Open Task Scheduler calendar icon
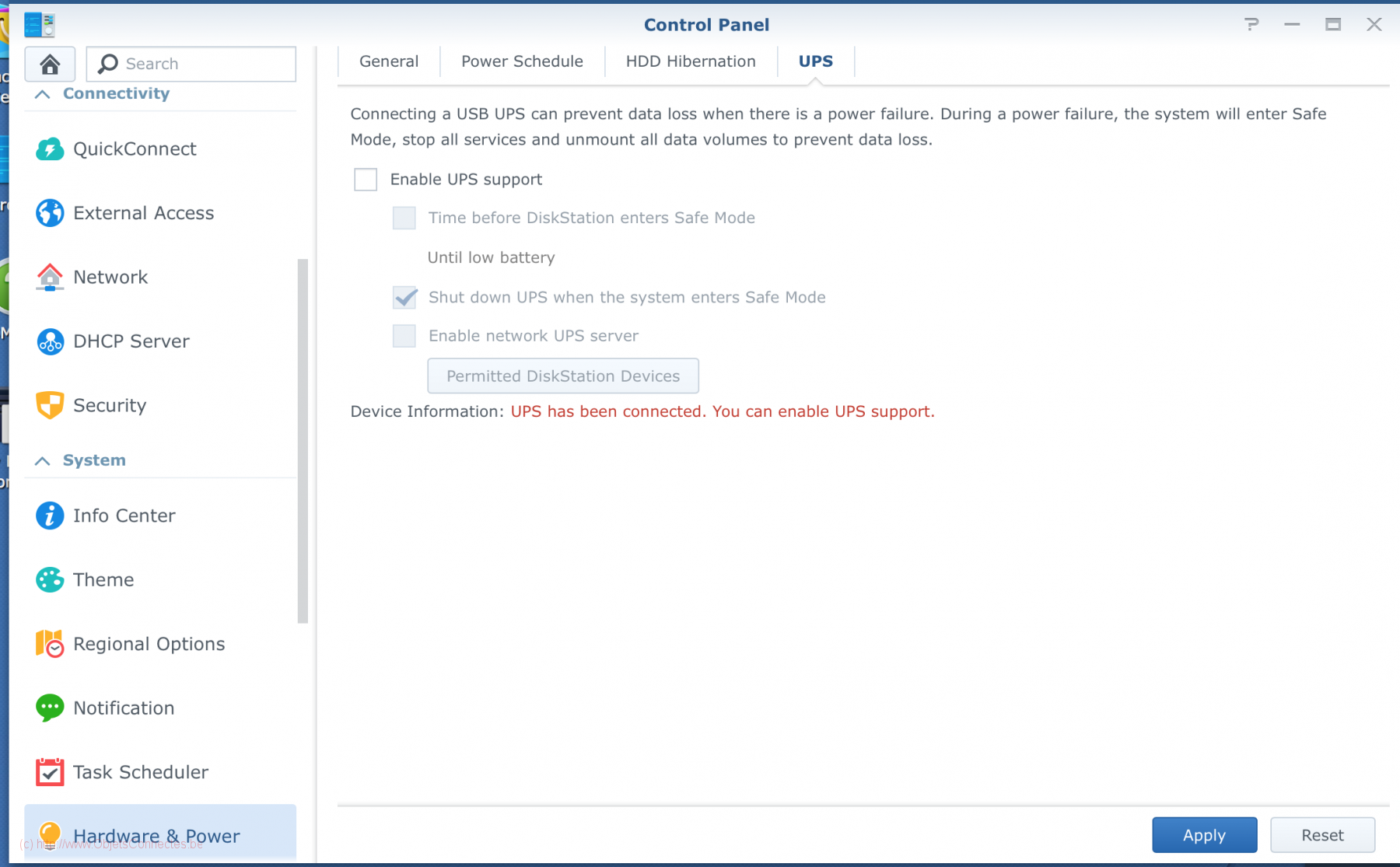1400x867 pixels. (x=50, y=772)
